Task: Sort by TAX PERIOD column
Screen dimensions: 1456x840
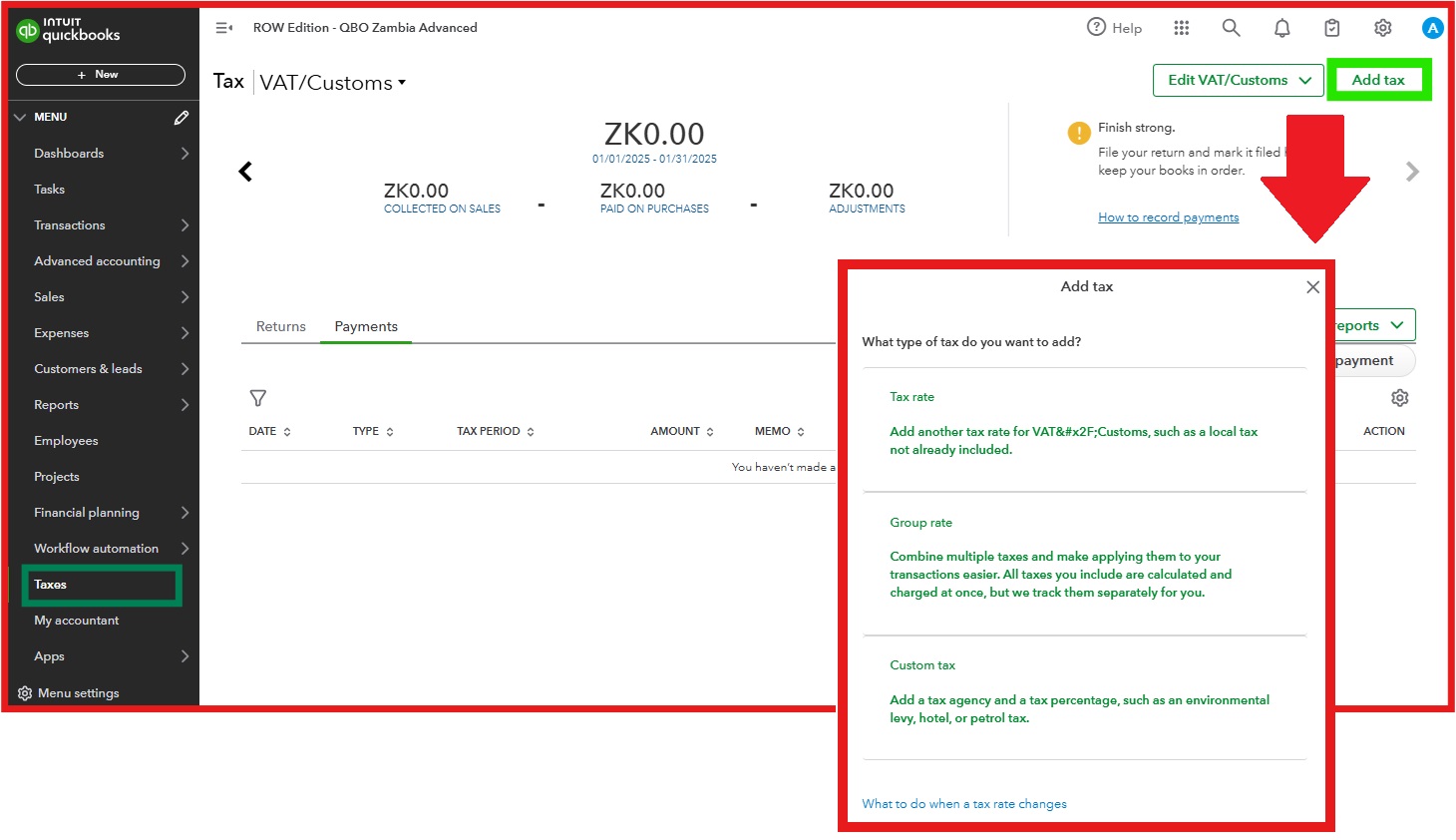Action: (x=496, y=432)
